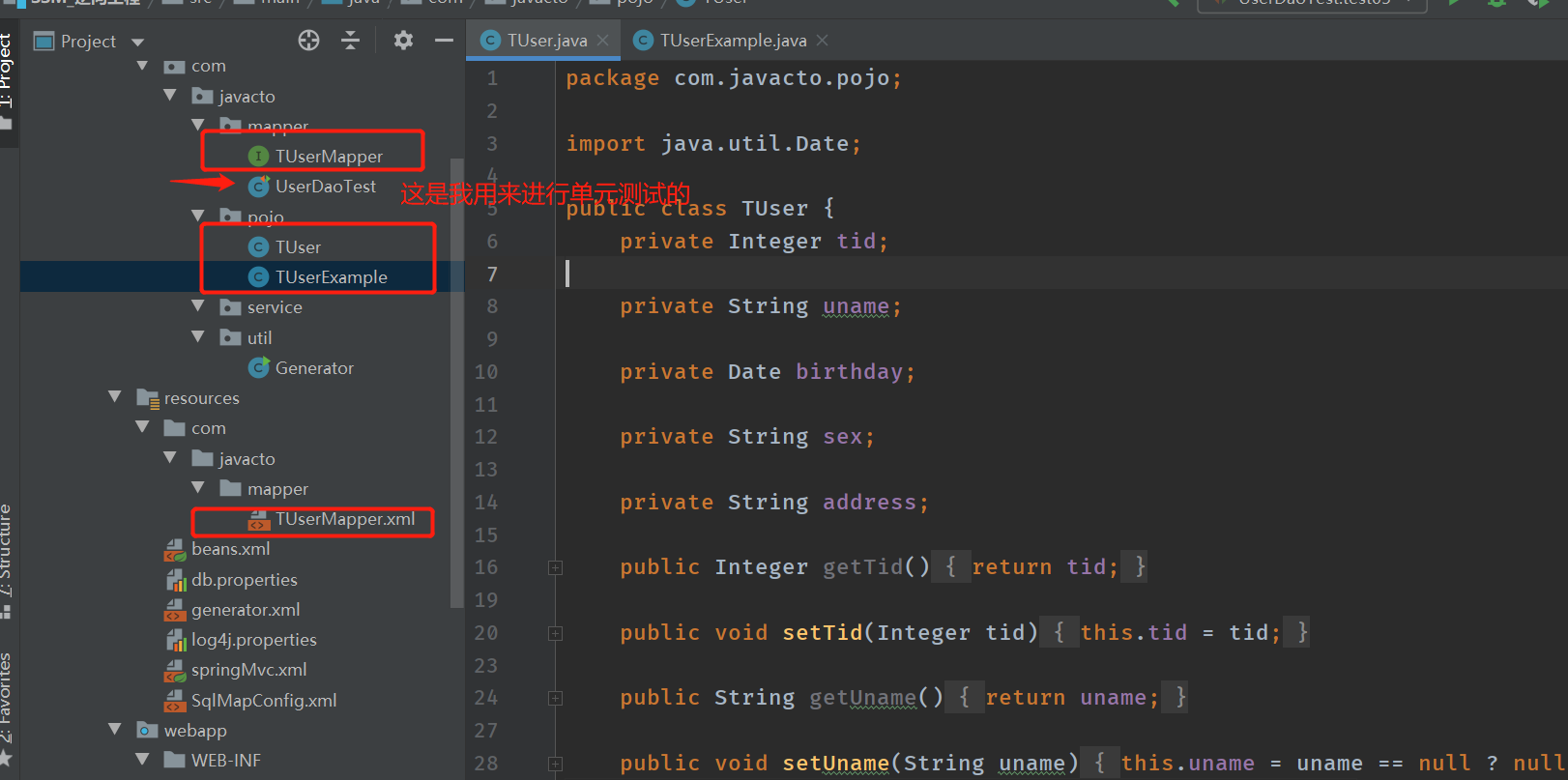Collapse the com folder under resources
Image resolution: width=1568 pixels, height=780 pixels.
click(x=143, y=427)
